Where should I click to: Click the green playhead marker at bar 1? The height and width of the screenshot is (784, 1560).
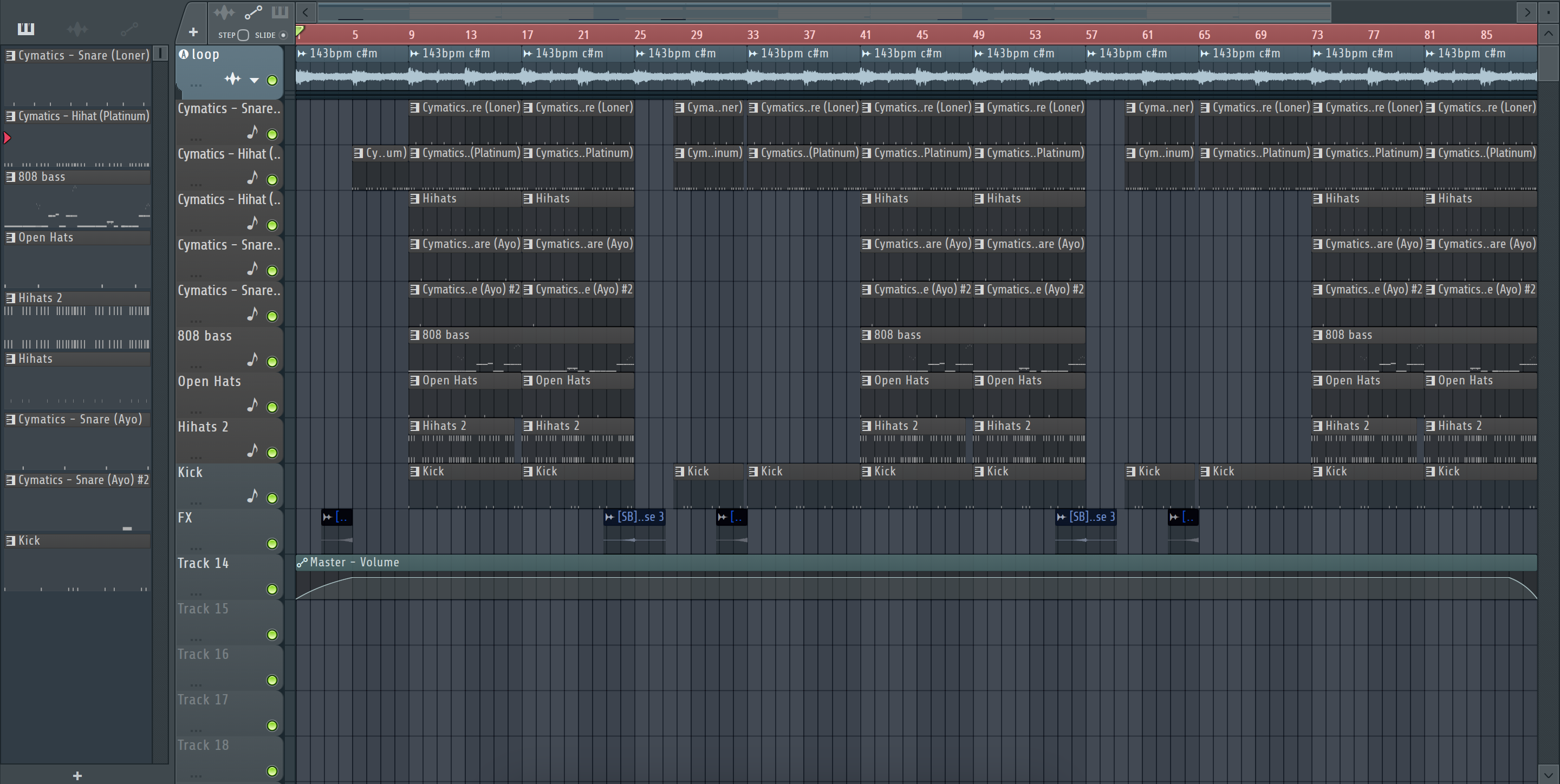point(300,30)
